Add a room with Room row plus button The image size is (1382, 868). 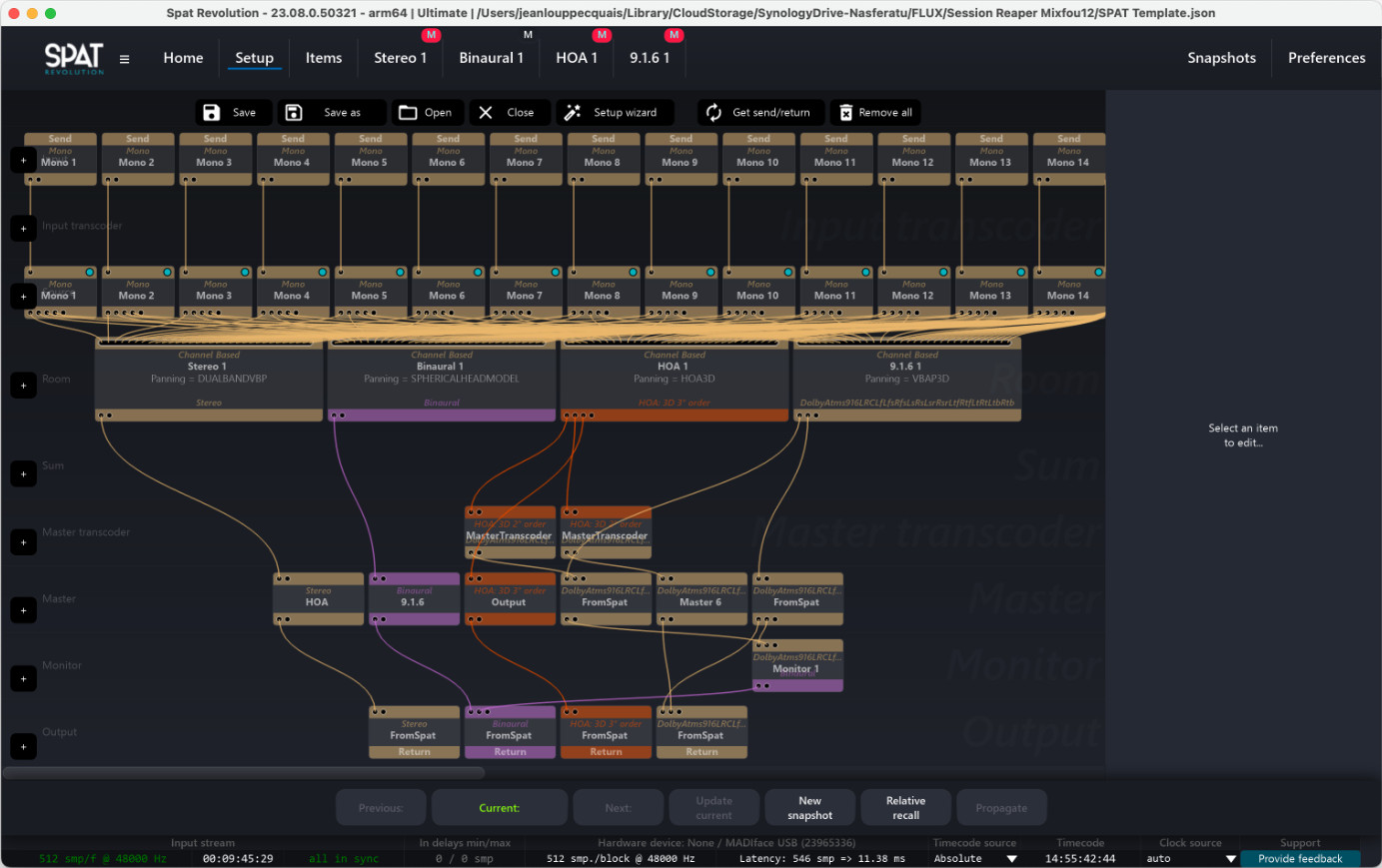pos(24,386)
